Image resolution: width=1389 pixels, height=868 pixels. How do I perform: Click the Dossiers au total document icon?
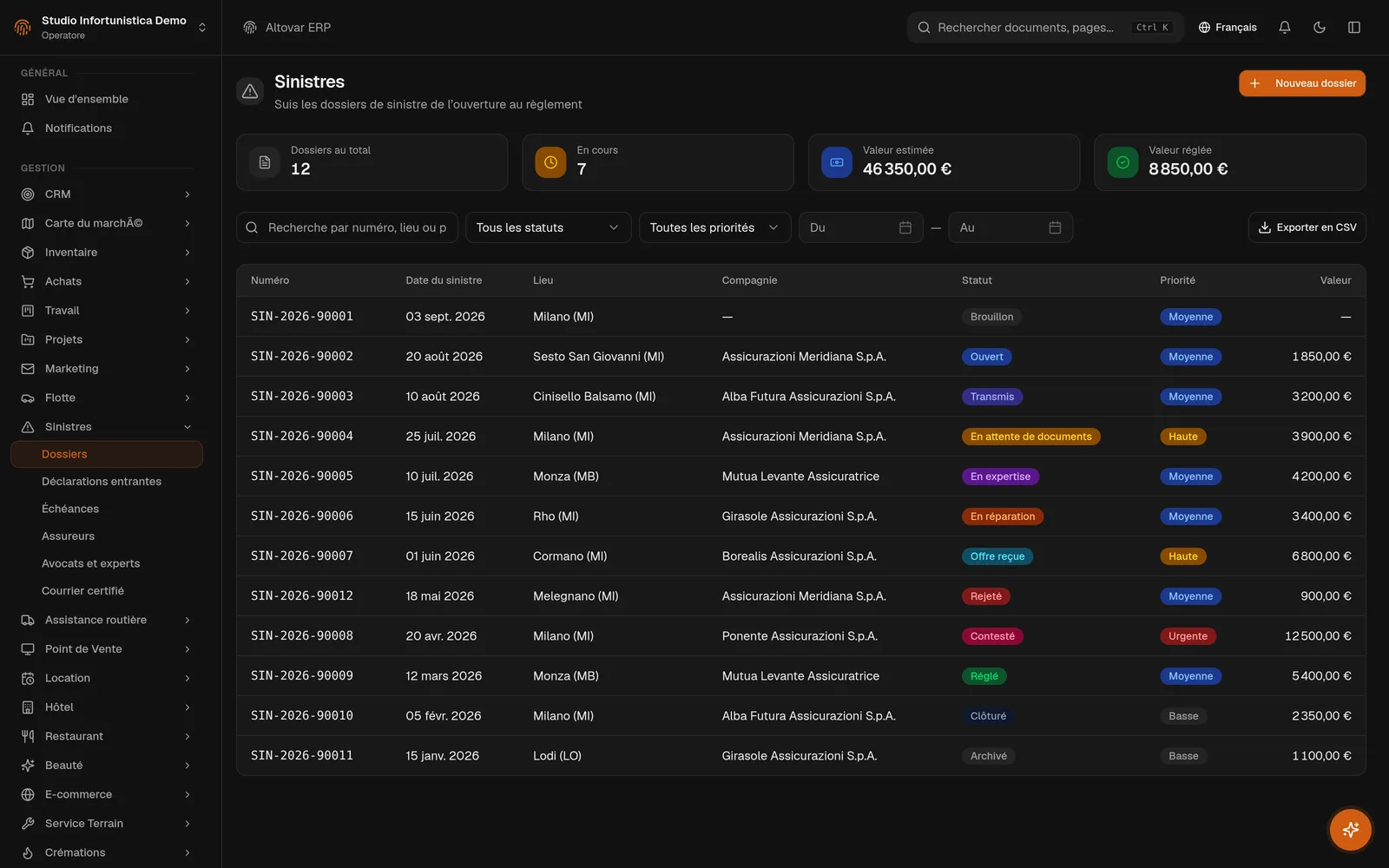265,162
